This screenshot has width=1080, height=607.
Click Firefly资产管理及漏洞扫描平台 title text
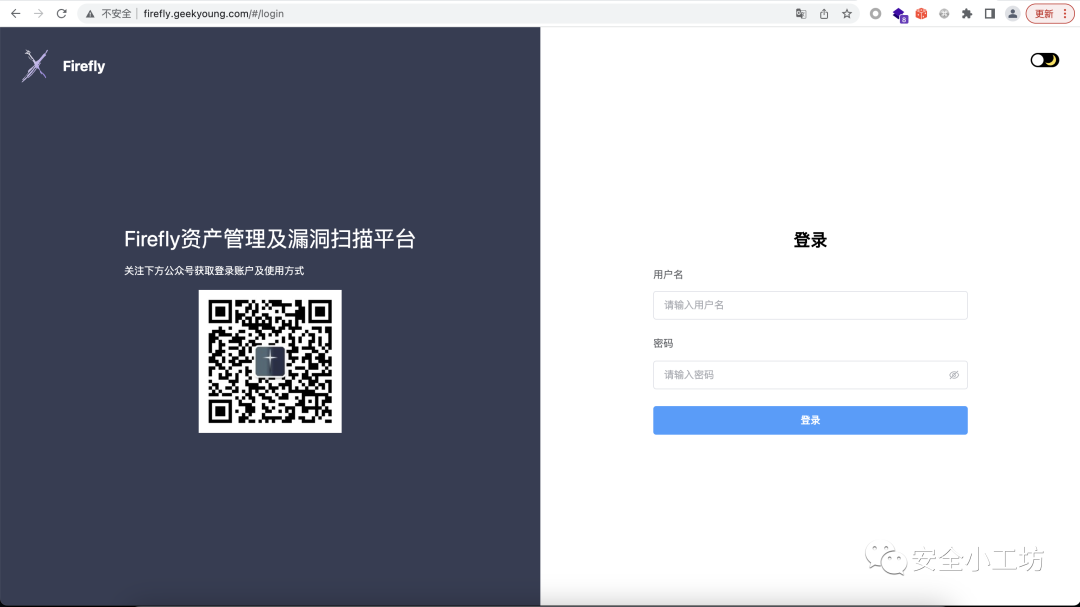click(270, 239)
